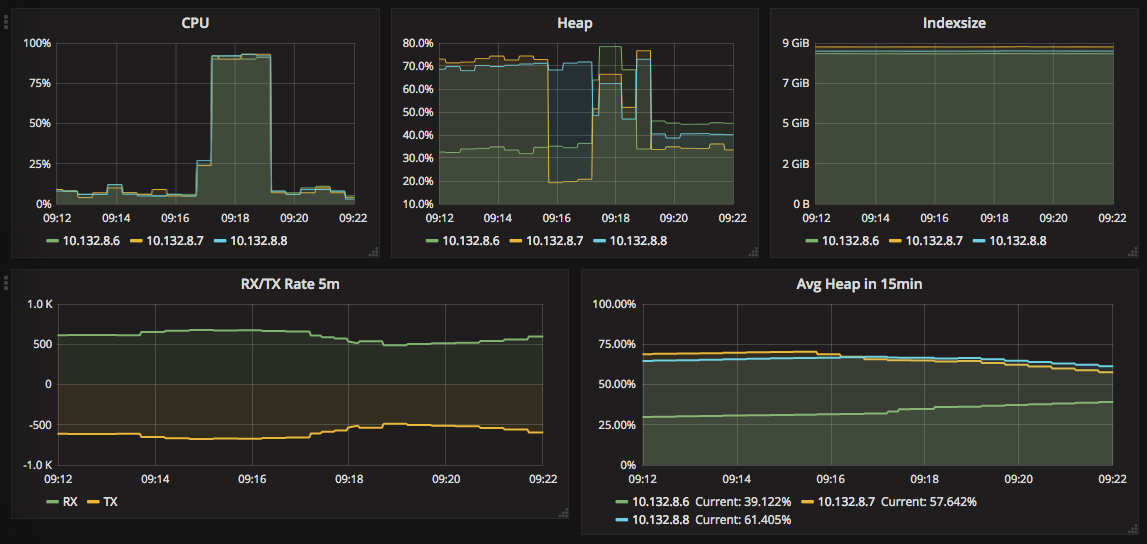The width and height of the screenshot is (1147, 544).
Task: Open blue swatch for 10.132.8.8 in Indexsize legend
Action: point(979,241)
